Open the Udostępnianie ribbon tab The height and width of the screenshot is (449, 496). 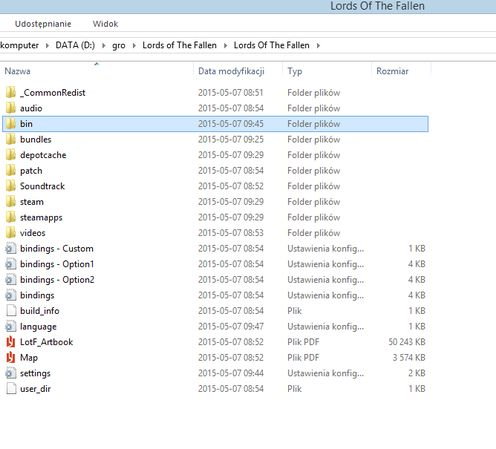[43, 24]
